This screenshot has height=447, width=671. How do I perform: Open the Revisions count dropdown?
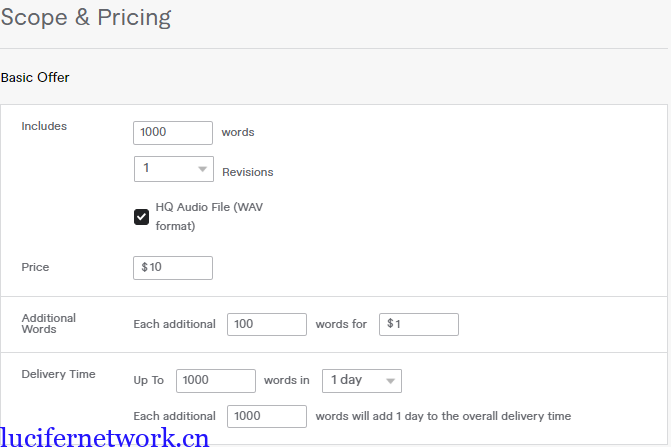(x=173, y=169)
